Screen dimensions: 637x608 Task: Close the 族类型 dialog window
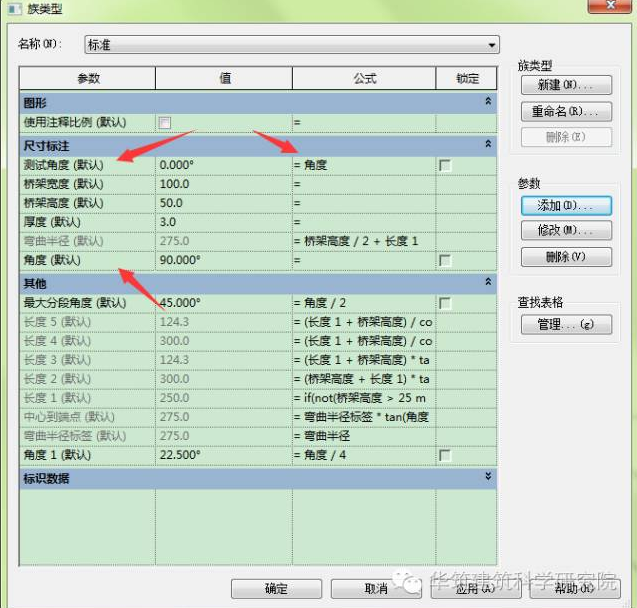(x=610, y=6)
